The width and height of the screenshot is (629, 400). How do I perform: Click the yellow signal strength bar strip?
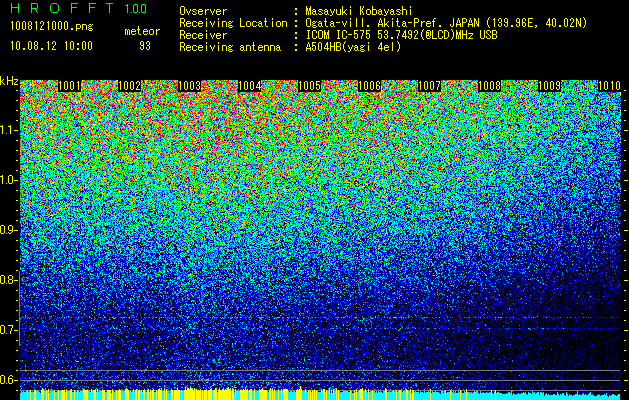point(321,394)
